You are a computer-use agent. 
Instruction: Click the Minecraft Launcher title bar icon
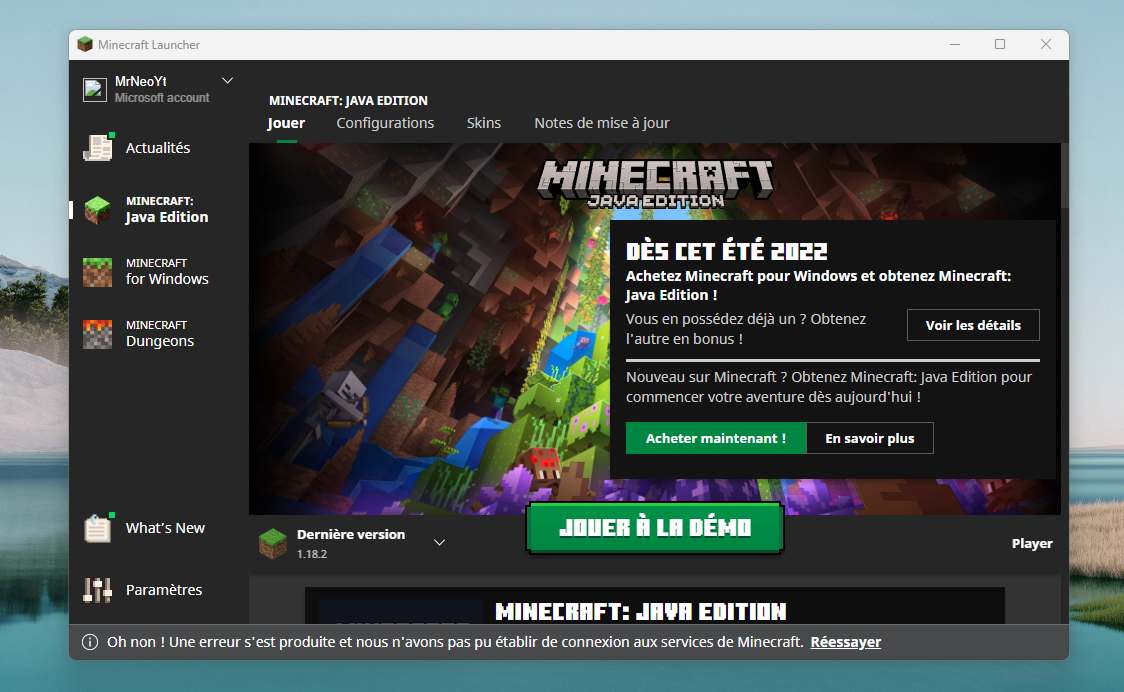point(85,44)
